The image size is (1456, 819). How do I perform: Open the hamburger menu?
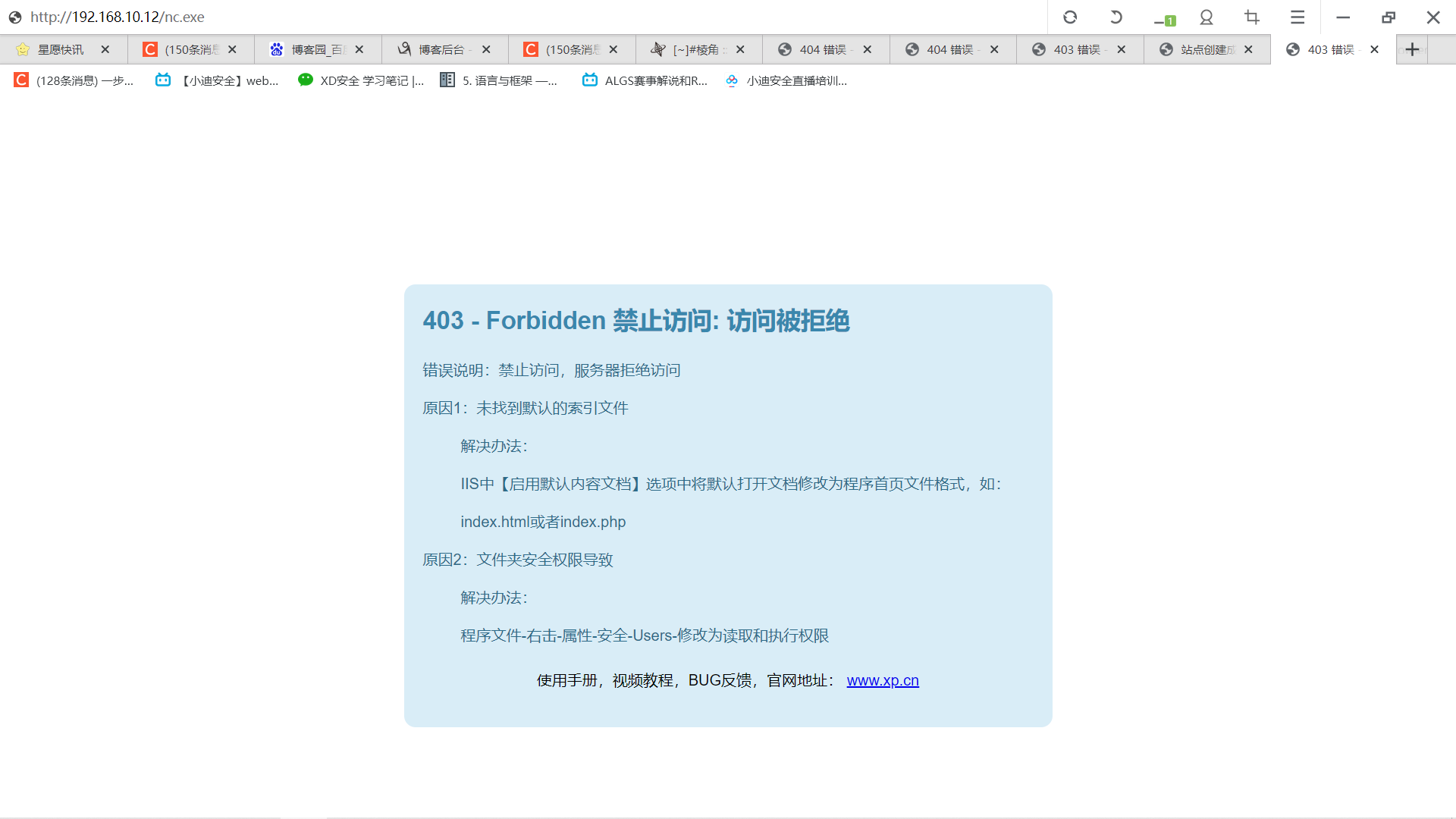(x=1298, y=17)
